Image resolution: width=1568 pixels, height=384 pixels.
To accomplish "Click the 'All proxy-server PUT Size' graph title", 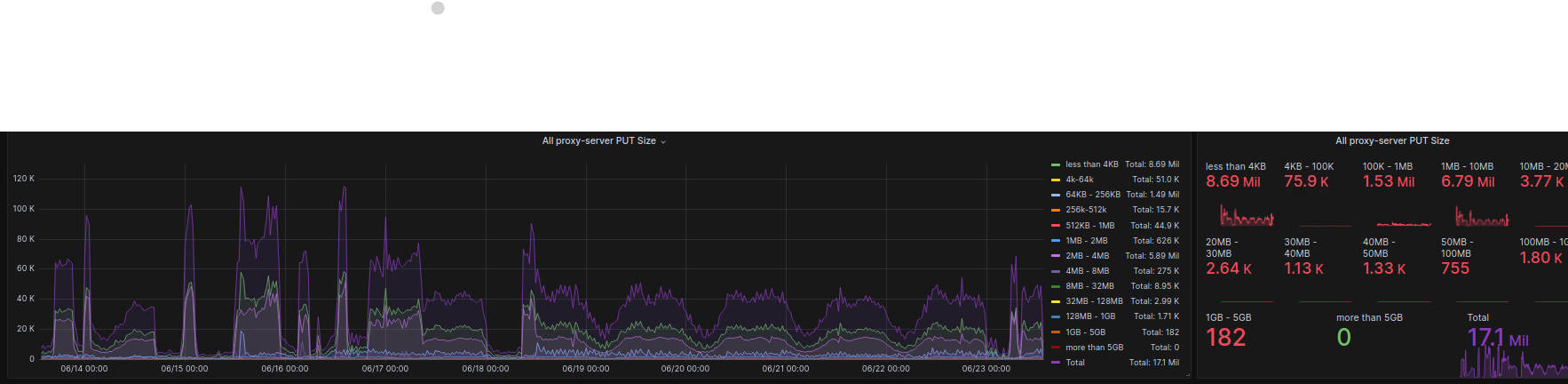I will pyautogui.click(x=598, y=141).
